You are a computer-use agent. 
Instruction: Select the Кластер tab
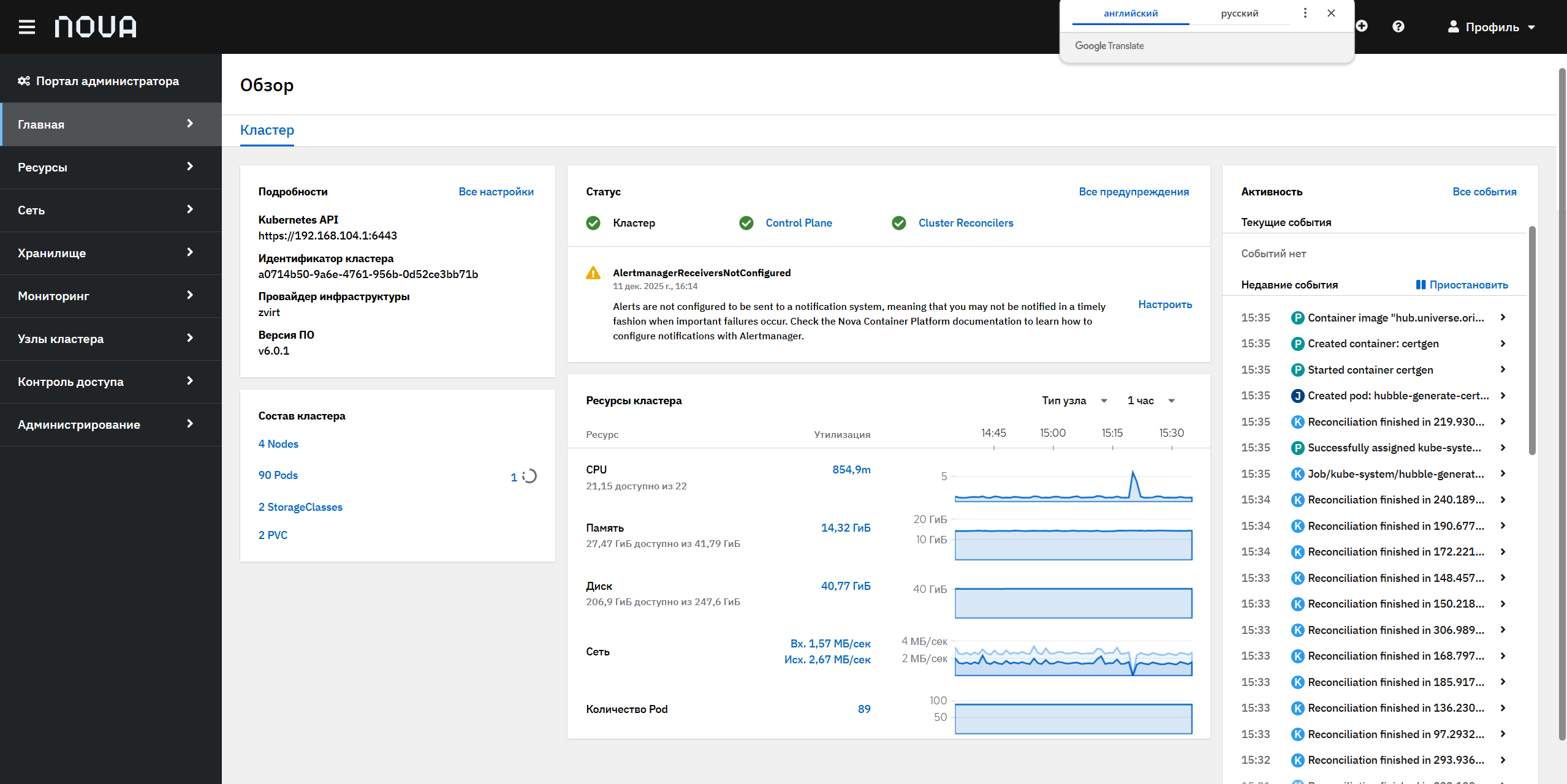pyautogui.click(x=267, y=130)
